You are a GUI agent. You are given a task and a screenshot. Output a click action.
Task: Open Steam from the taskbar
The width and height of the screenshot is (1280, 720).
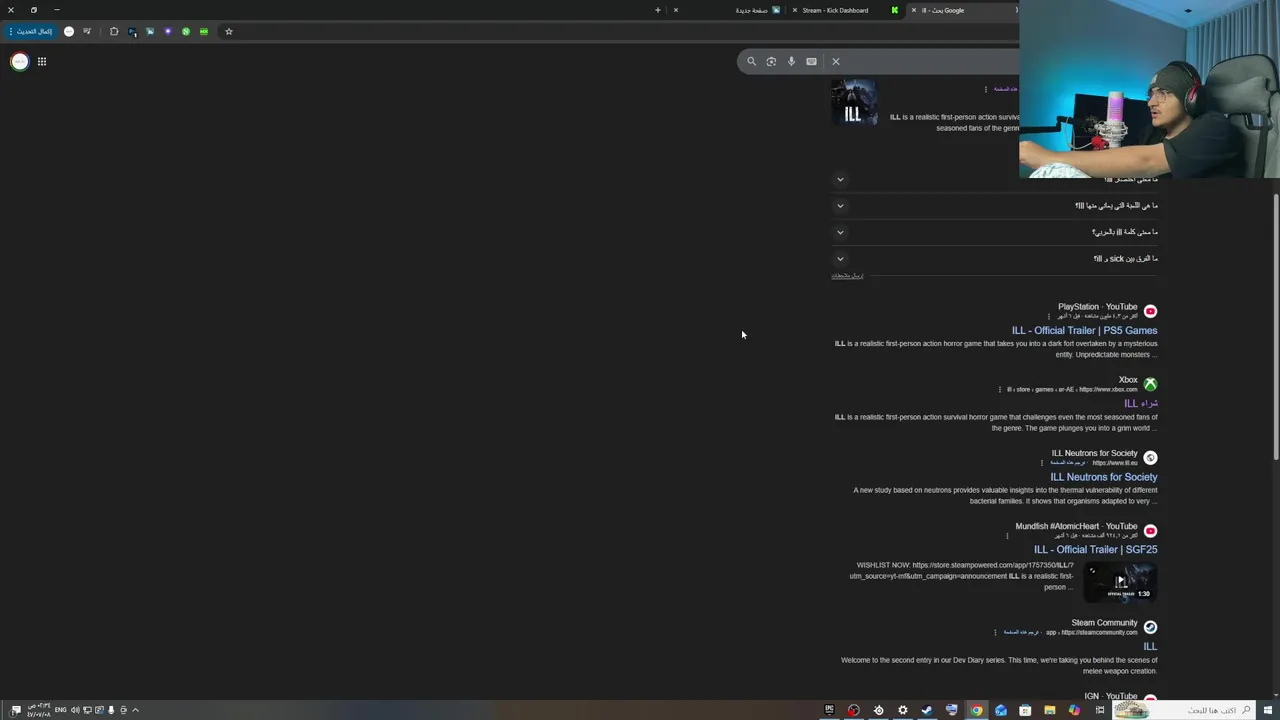coord(927,710)
